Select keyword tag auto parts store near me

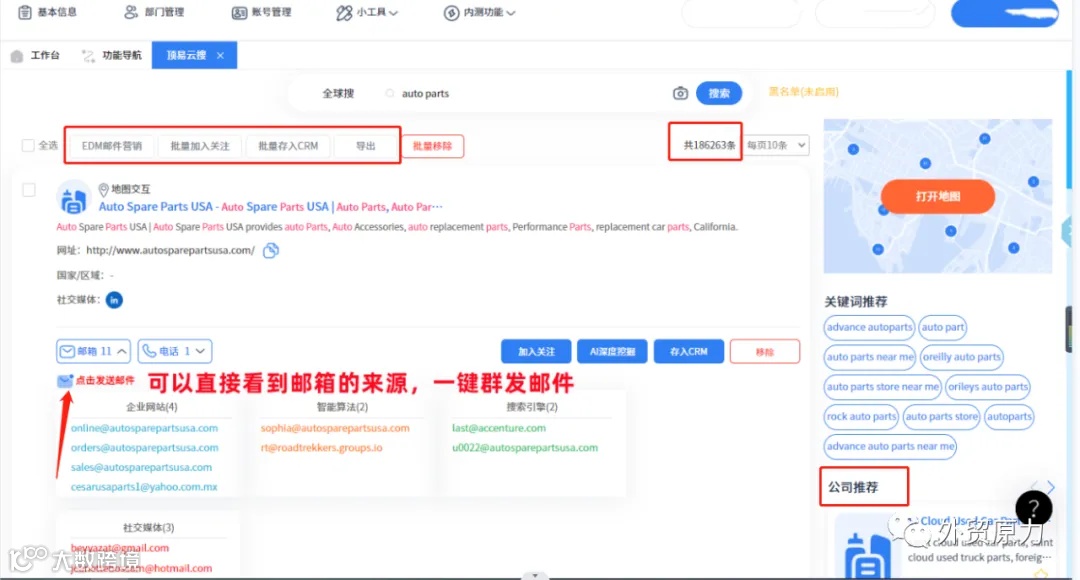pyautogui.click(x=882, y=386)
